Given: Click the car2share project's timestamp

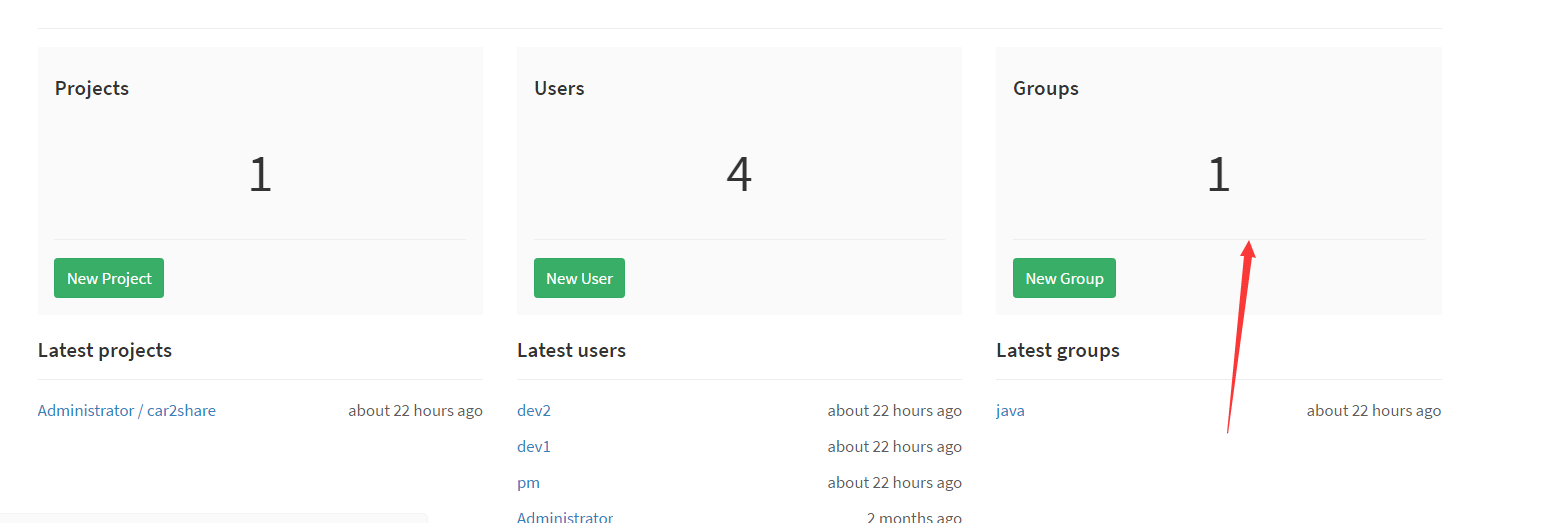Looking at the screenshot, I should (415, 410).
